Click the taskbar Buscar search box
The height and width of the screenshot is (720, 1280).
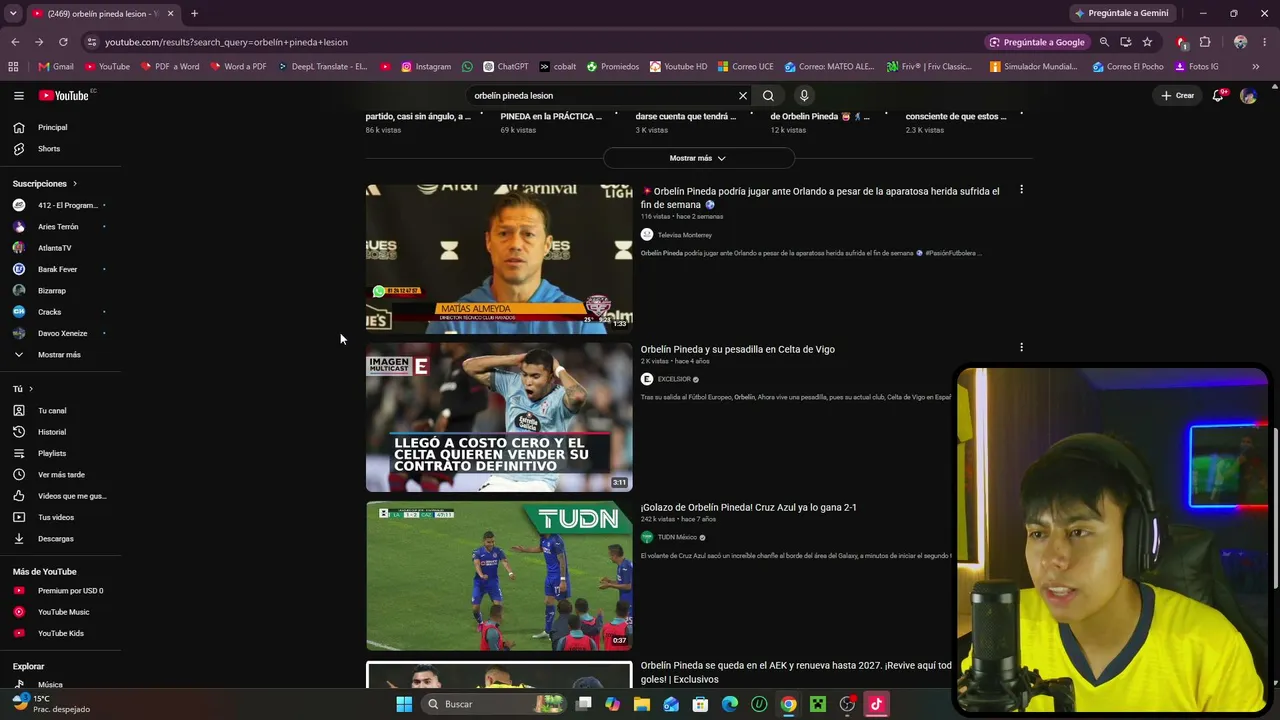[x=493, y=704]
